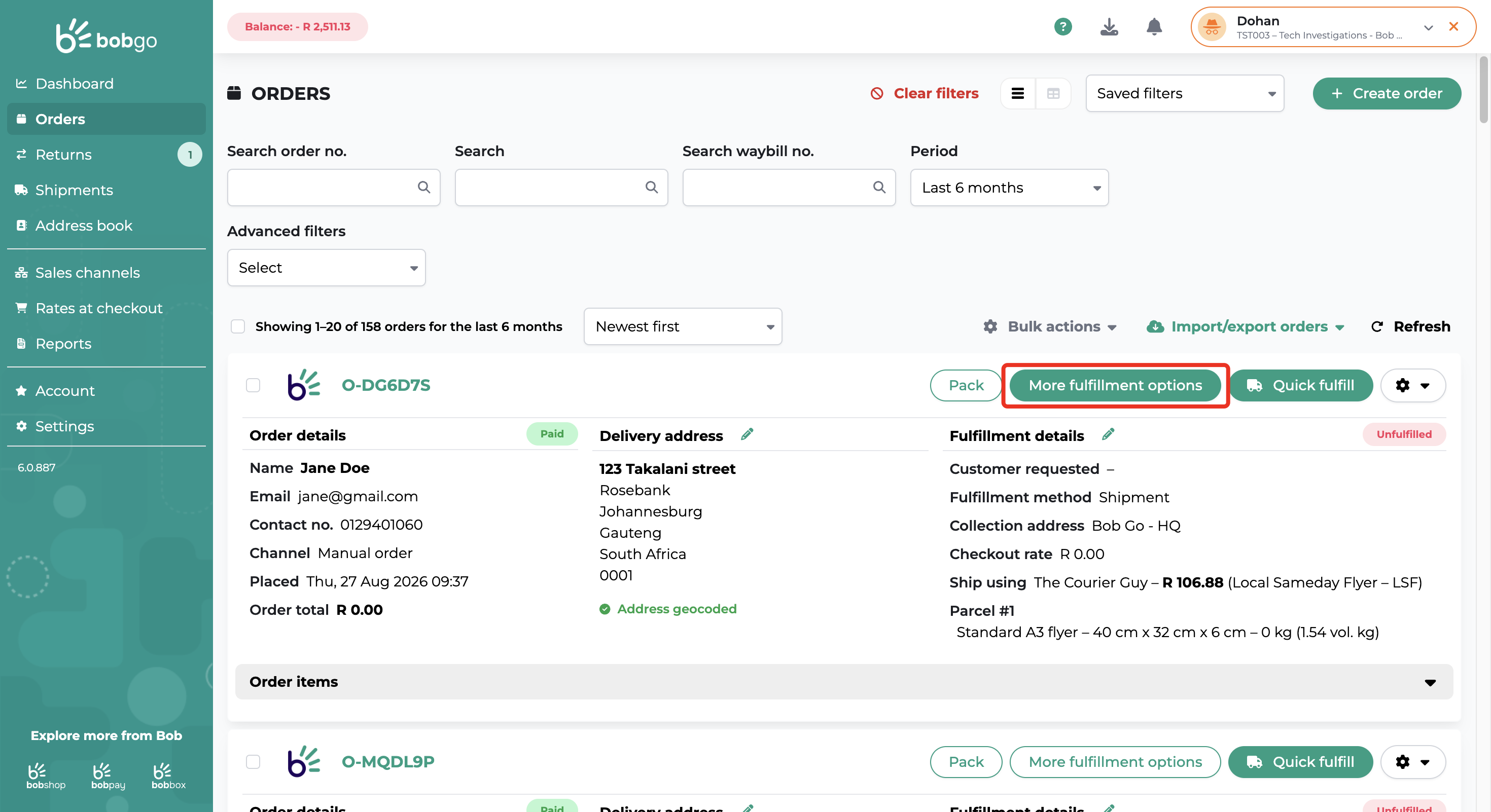
Task: Open Bulk actions menu
Action: 1049,327
